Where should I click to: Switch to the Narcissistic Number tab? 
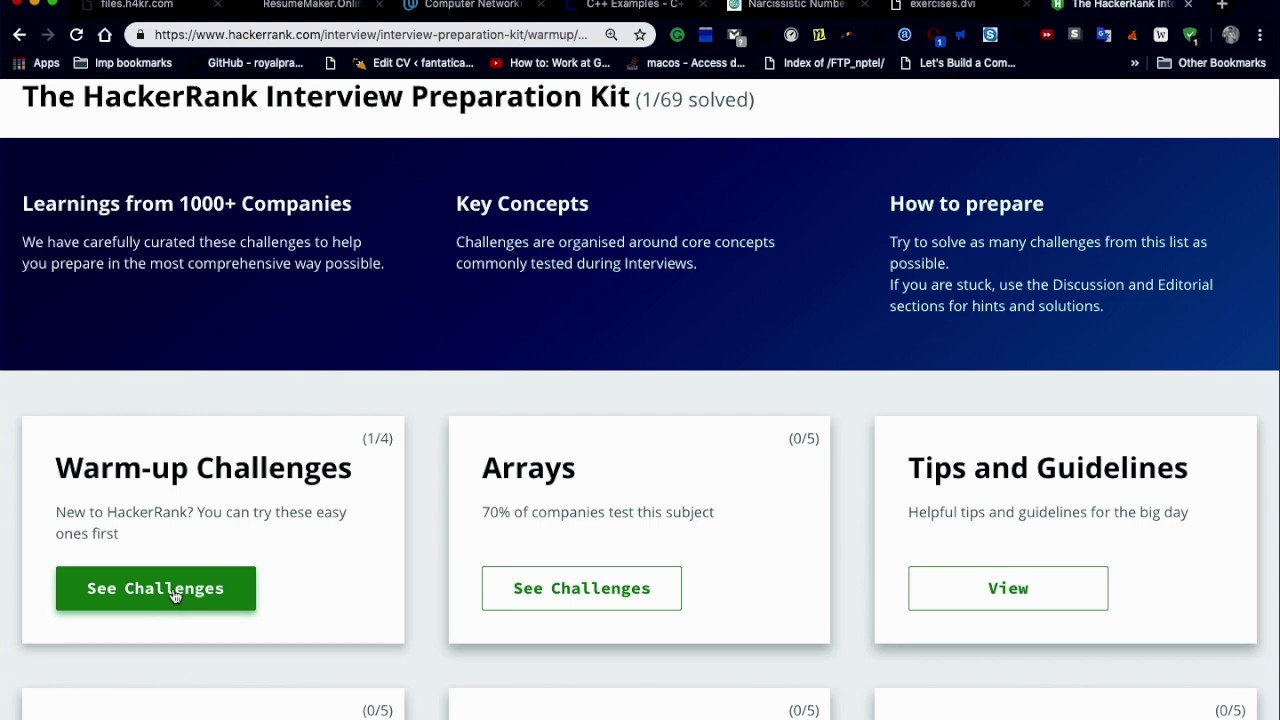click(797, 5)
